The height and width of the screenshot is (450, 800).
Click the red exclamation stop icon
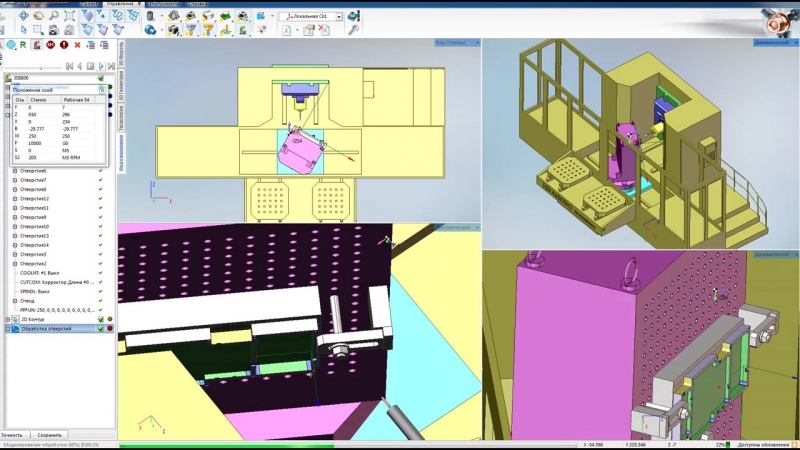coord(63,44)
